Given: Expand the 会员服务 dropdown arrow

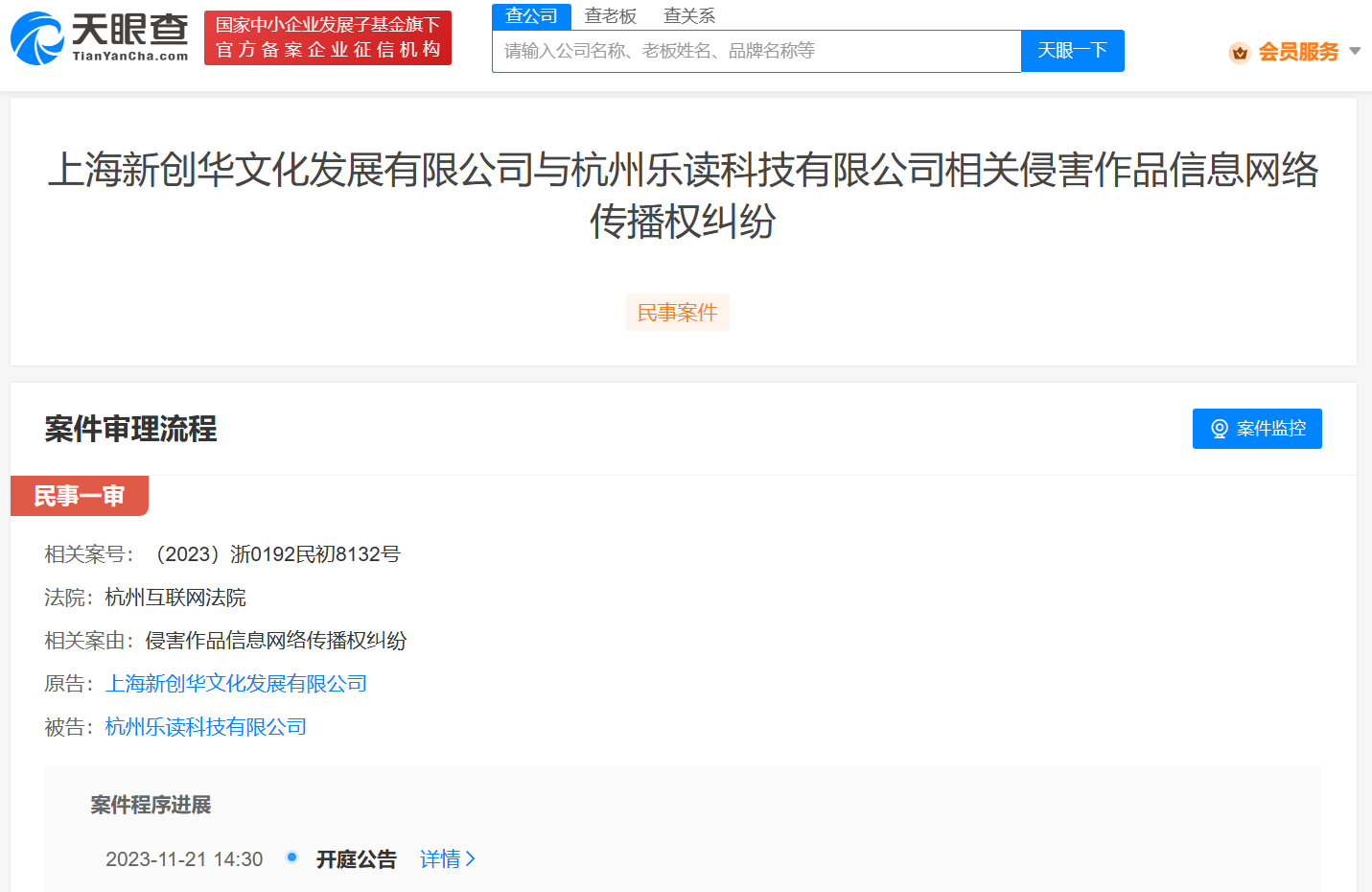Looking at the screenshot, I should coord(1355,51).
